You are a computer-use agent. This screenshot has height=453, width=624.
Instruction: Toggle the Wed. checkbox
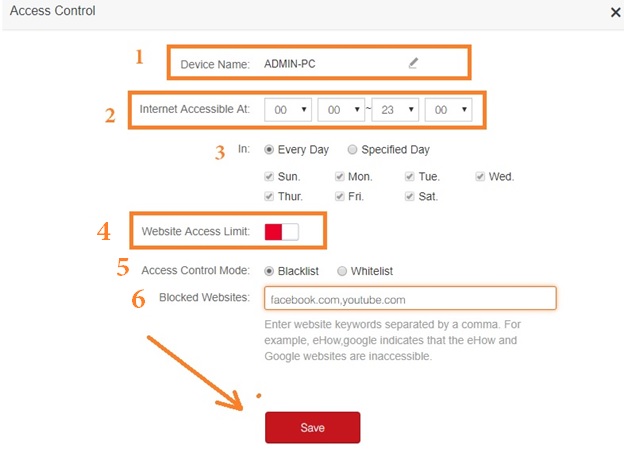(x=480, y=176)
